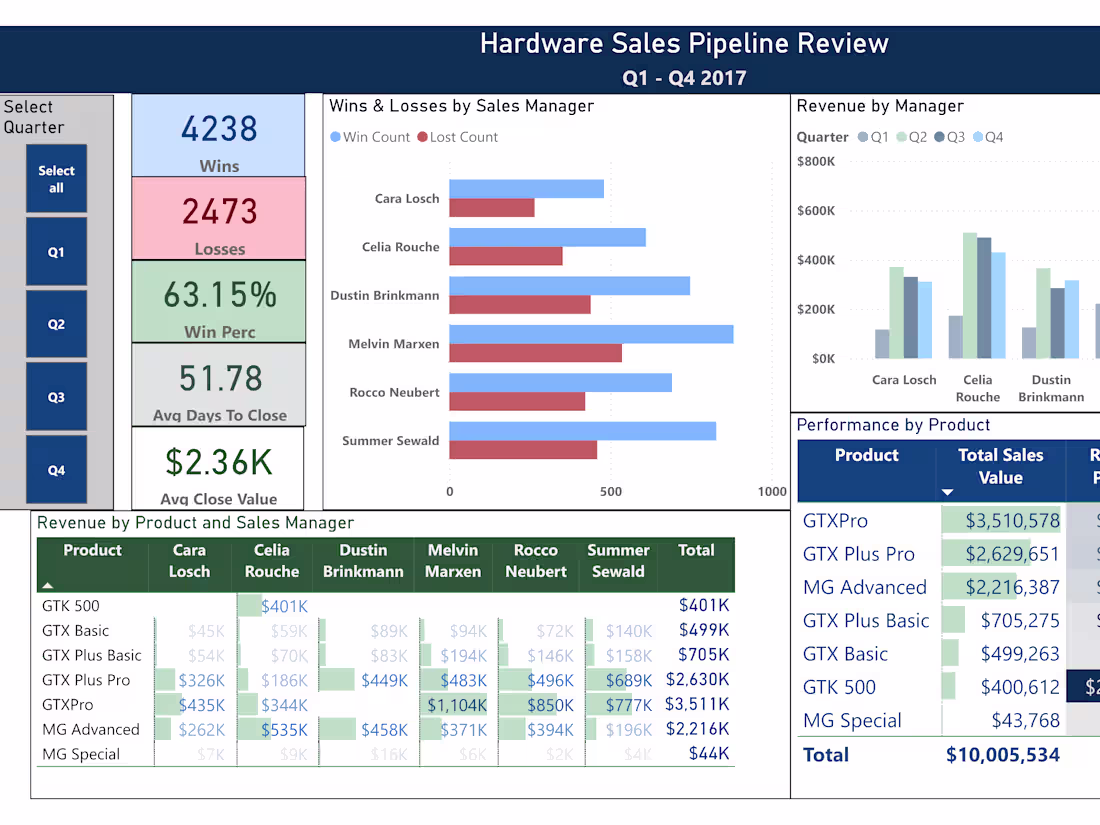Toggle the Q2 filter in the quarter slicer
The width and height of the screenshot is (1100, 825).
56,324
